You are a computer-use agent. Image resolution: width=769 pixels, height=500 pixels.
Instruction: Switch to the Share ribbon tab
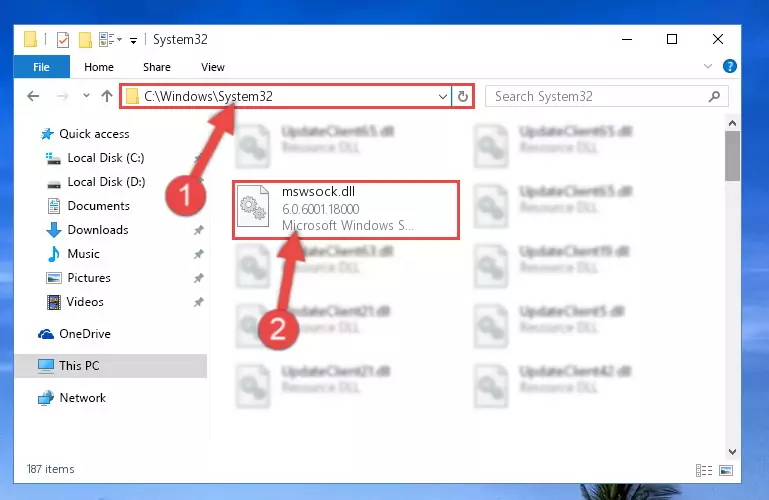[x=157, y=67]
